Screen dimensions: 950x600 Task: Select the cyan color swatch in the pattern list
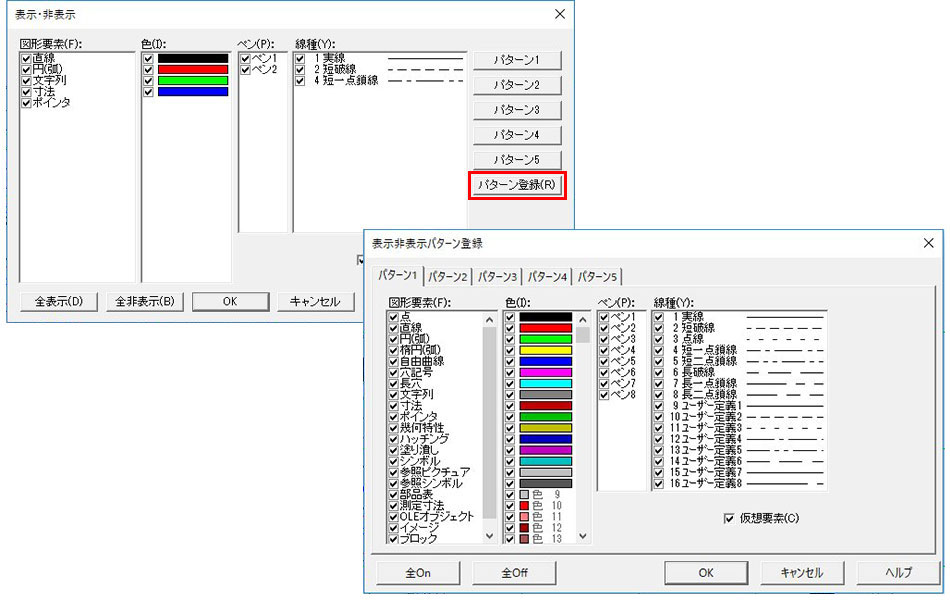click(x=545, y=383)
